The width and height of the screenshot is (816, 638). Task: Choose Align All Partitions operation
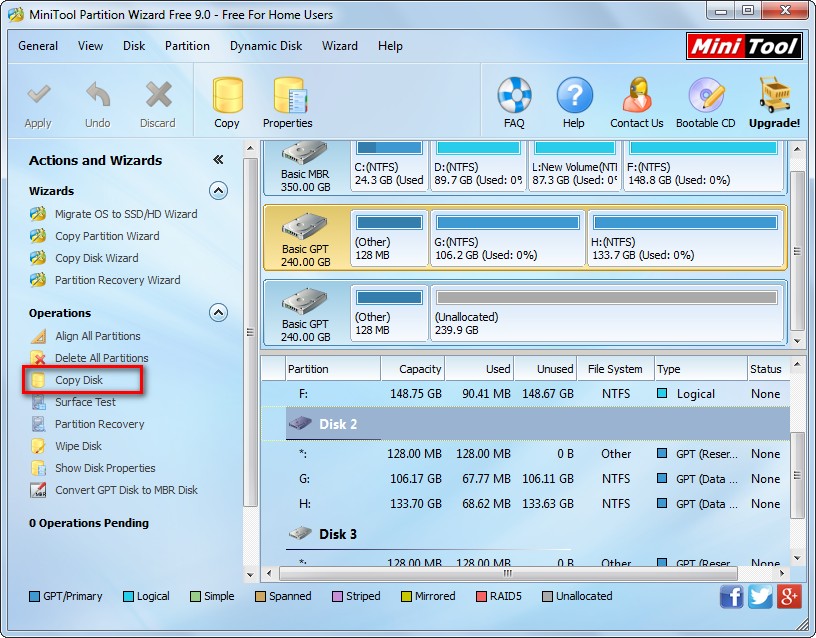(x=98, y=336)
